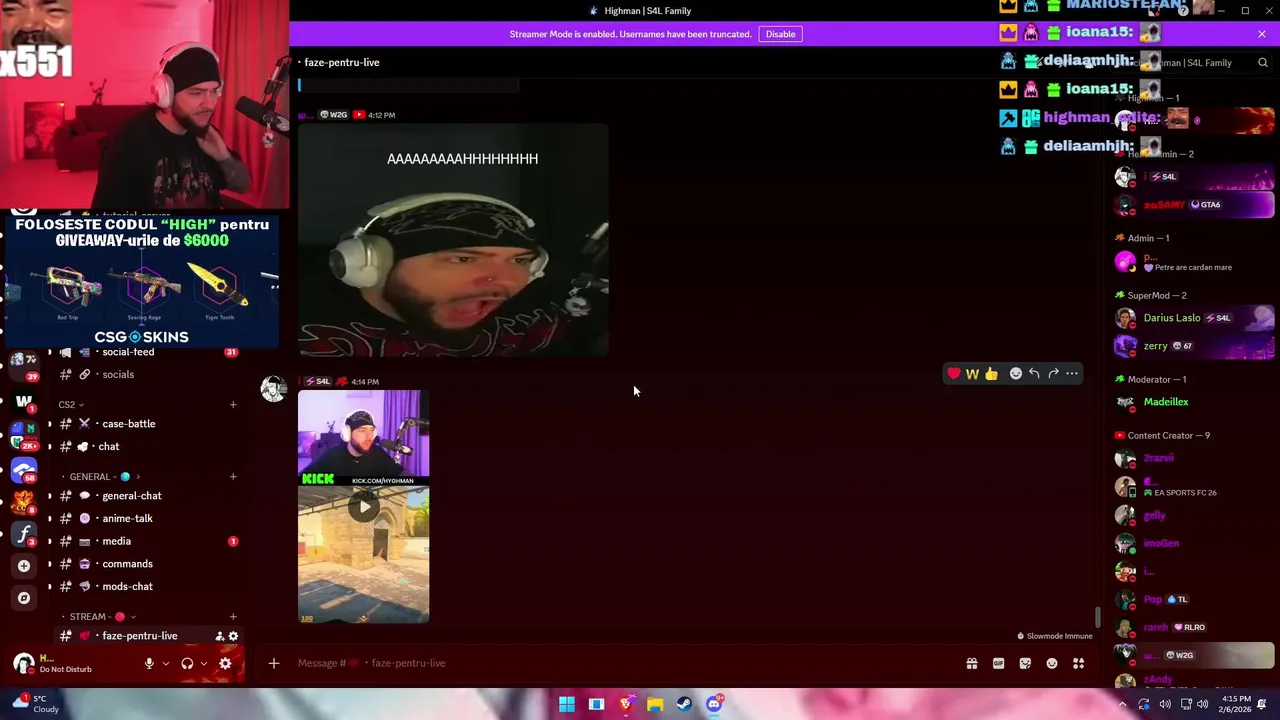Add channel to GENERAL category

[233, 477]
